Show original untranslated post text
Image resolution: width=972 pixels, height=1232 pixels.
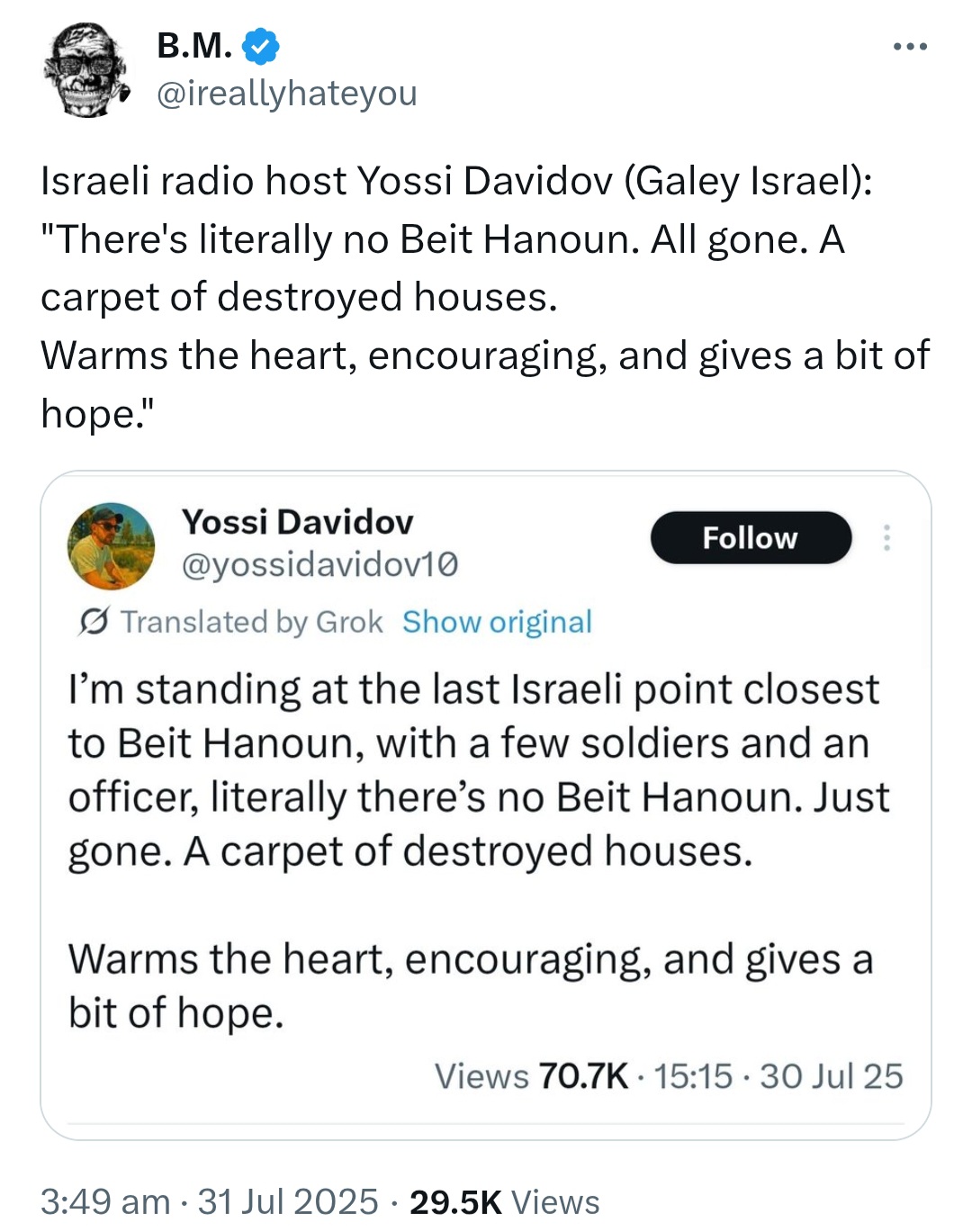pos(497,622)
